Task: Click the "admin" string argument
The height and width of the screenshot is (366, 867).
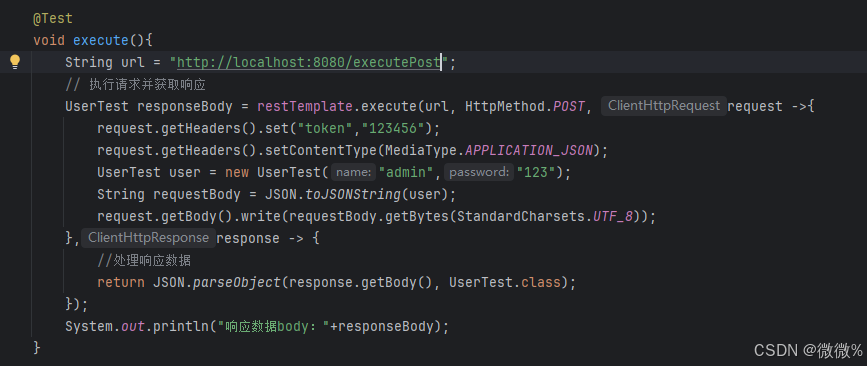Action: coord(406,172)
